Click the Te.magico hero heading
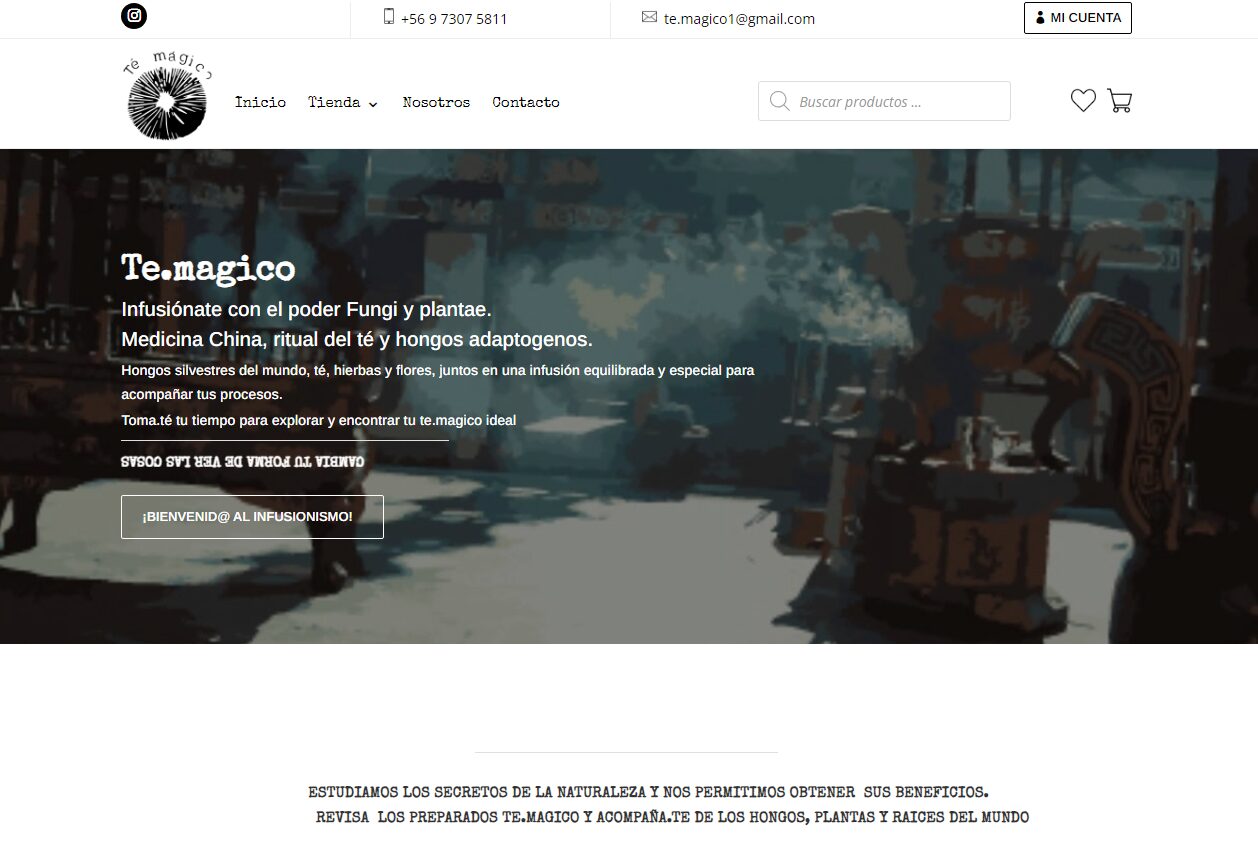Viewport: 1258px width, 853px height. (x=208, y=268)
